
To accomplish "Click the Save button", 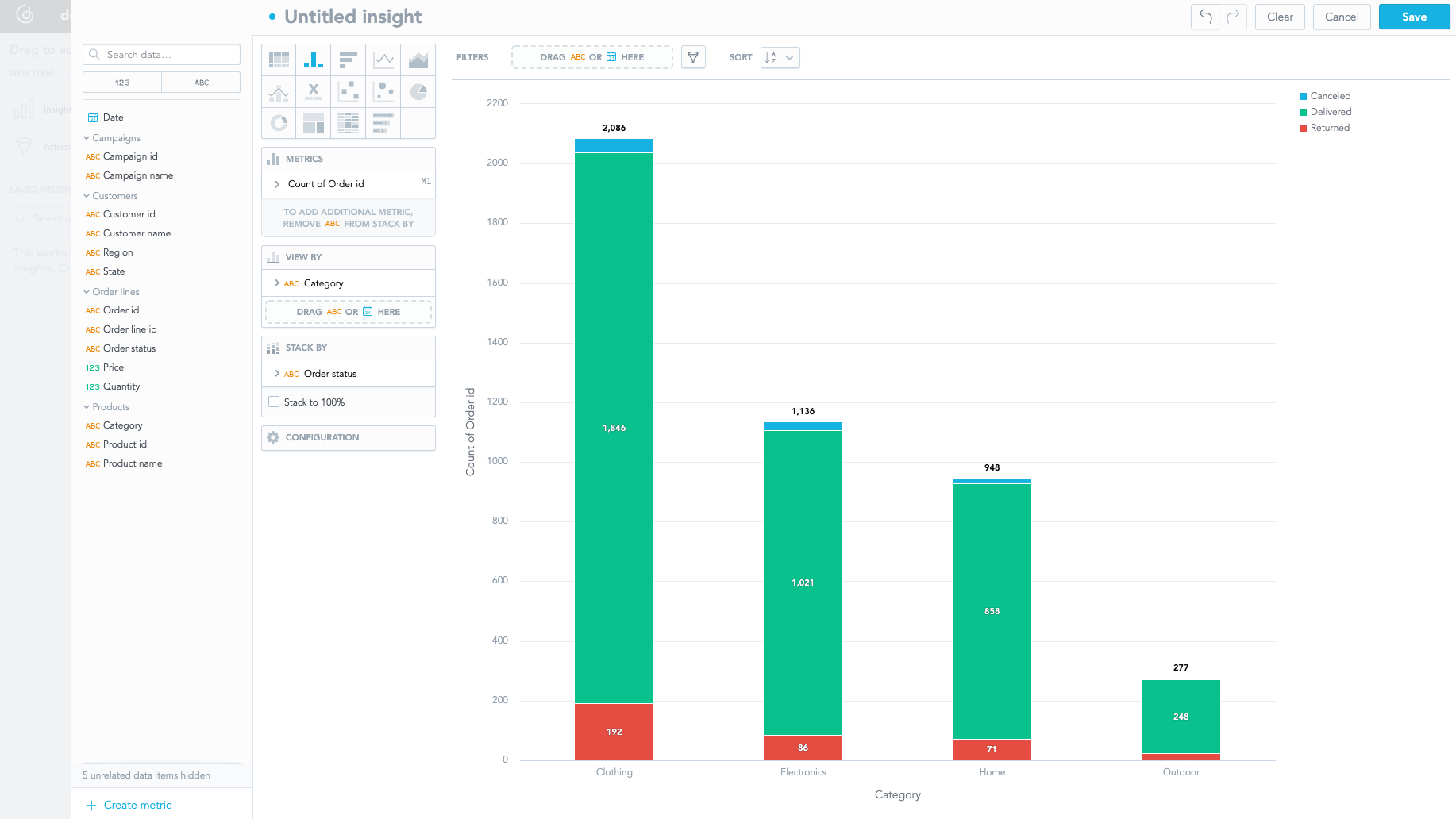I will (x=1414, y=17).
